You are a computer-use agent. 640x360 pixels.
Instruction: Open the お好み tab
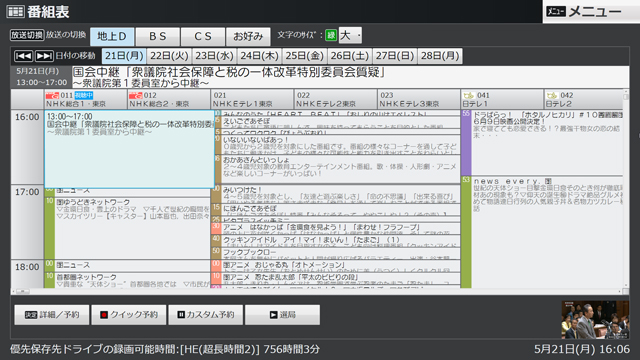click(x=248, y=37)
